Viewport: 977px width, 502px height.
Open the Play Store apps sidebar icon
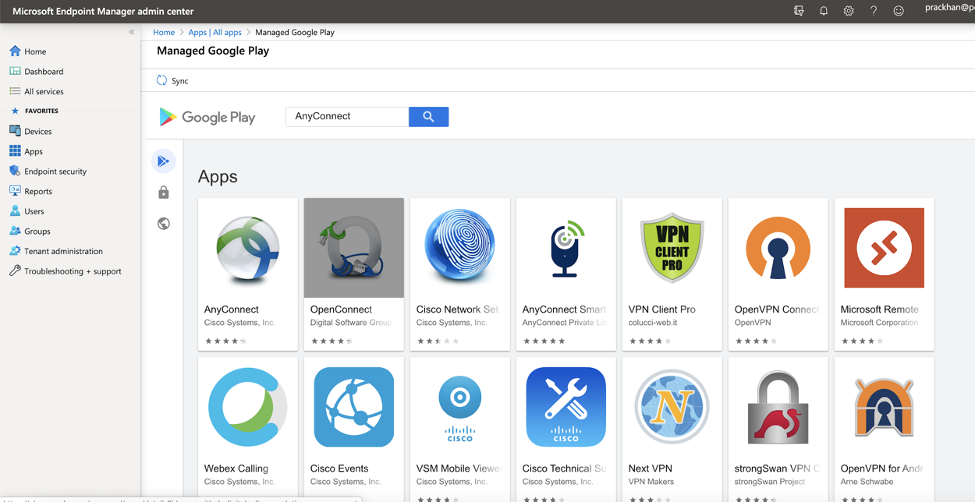[163, 161]
